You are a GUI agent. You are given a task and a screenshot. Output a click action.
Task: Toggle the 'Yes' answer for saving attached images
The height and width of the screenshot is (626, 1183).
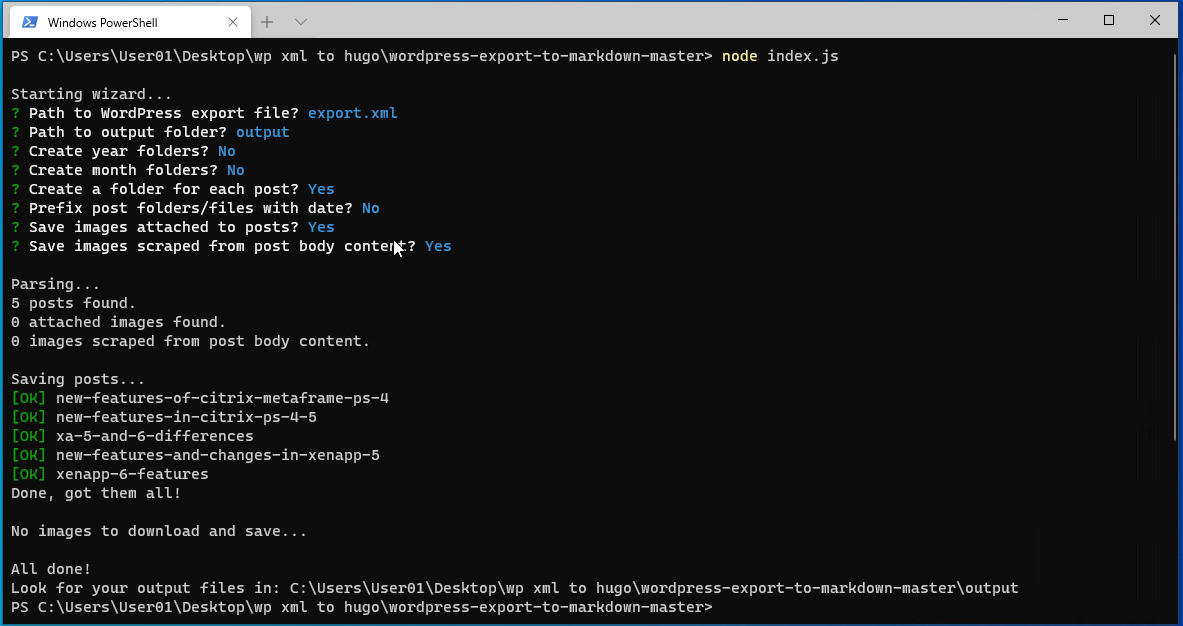pos(320,227)
